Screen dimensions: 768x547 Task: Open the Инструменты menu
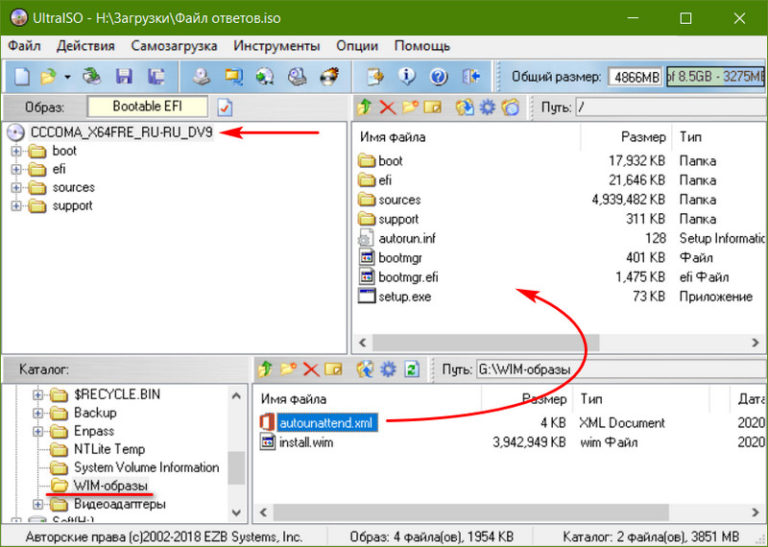(277, 46)
